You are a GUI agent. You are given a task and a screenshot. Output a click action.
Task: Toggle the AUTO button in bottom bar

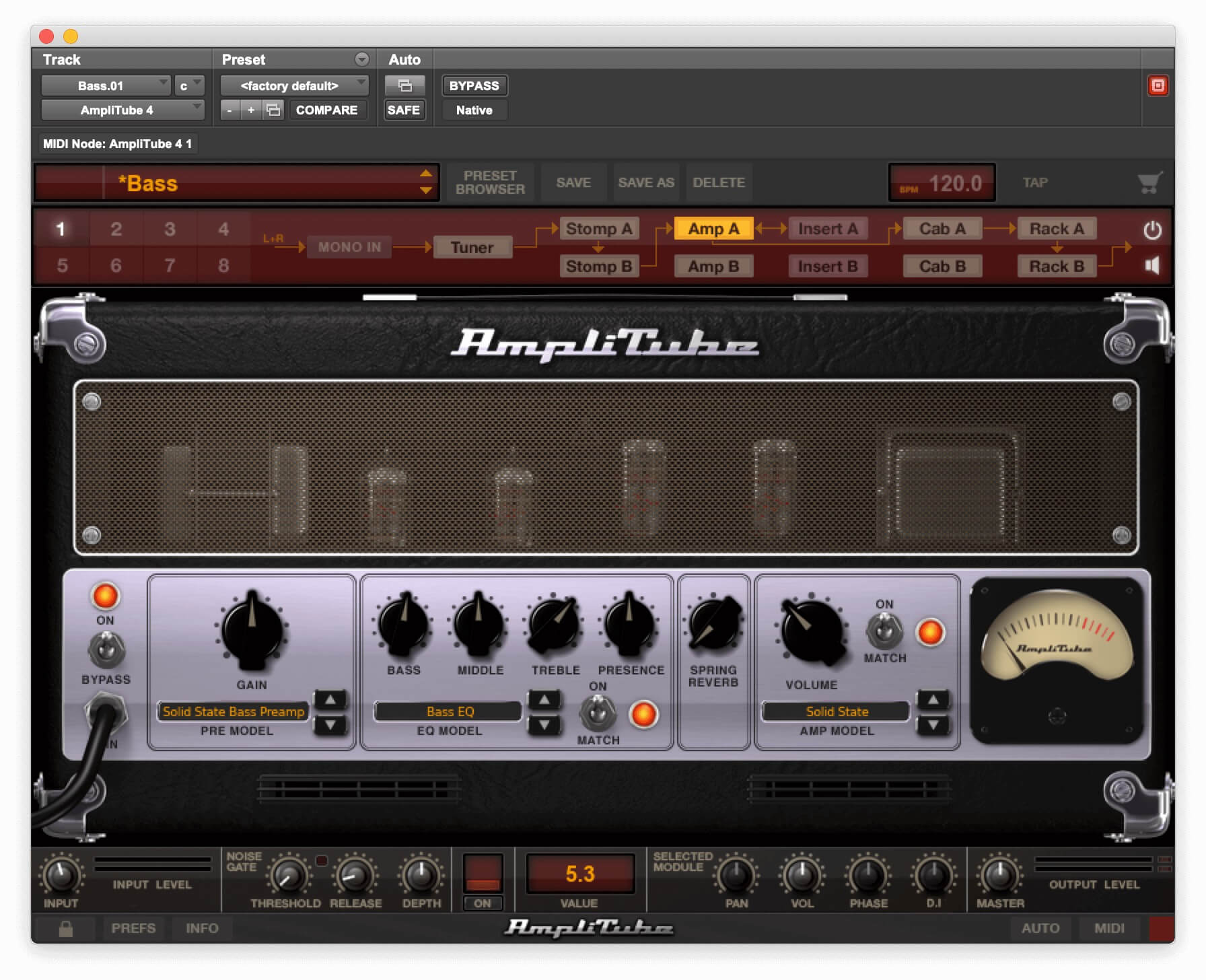[1040, 928]
